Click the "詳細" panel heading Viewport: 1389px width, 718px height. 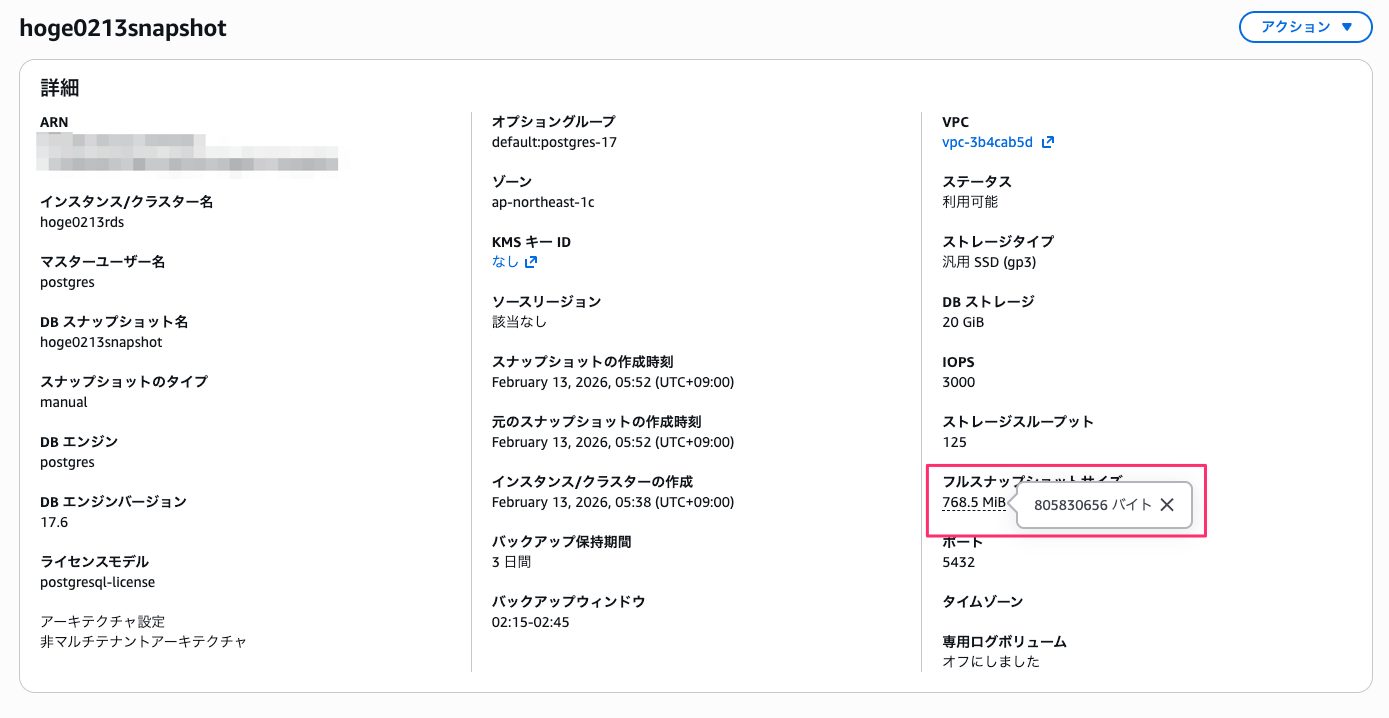click(x=60, y=87)
